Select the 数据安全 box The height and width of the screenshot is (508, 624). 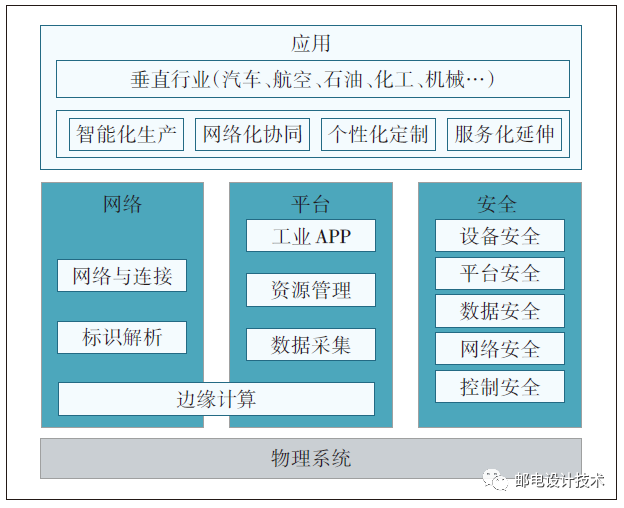(500, 311)
